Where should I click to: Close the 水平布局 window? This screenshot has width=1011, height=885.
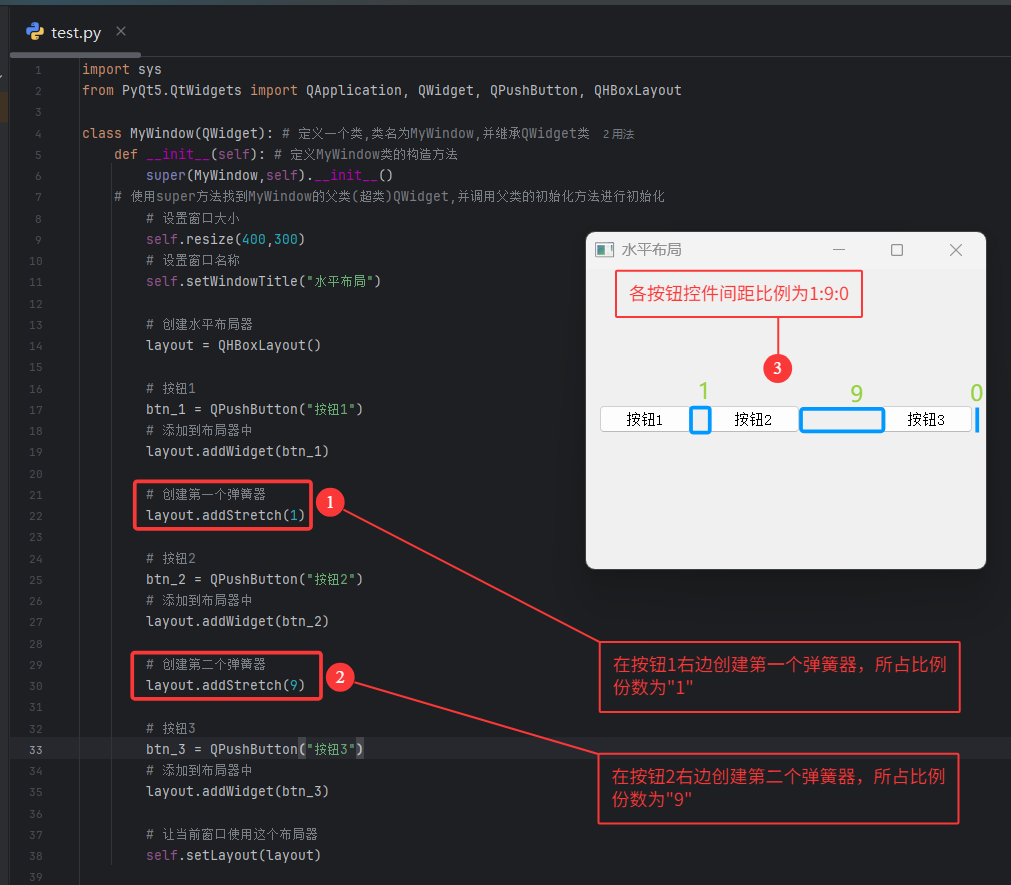click(x=956, y=249)
